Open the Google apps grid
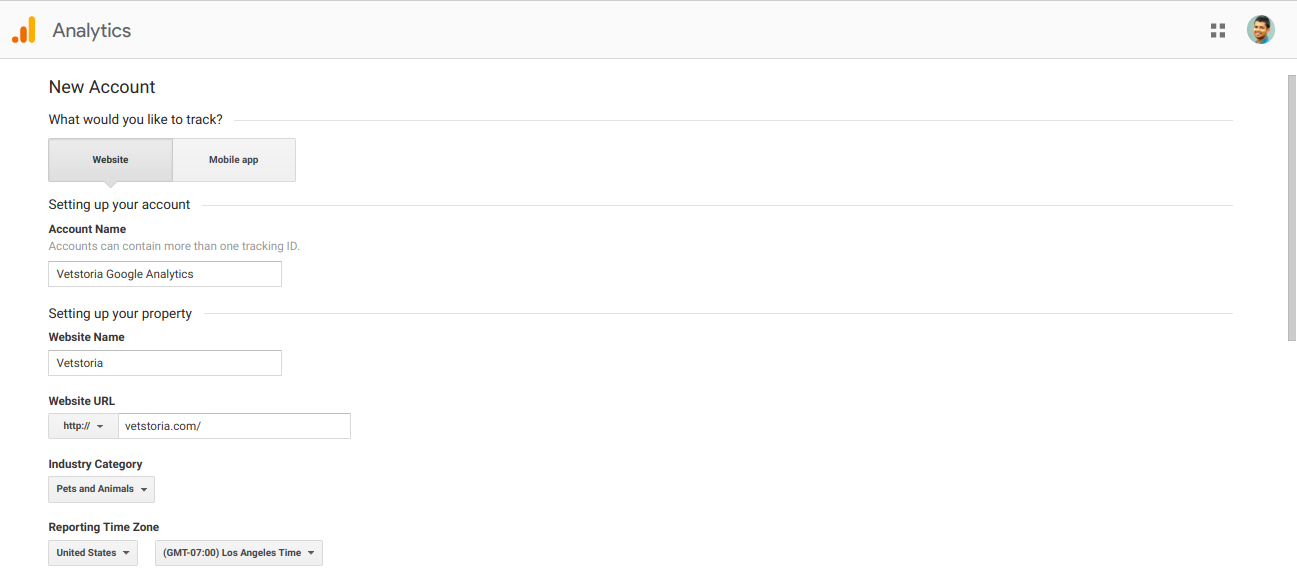The height and width of the screenshot is (580, 1297). (1217, 30)
